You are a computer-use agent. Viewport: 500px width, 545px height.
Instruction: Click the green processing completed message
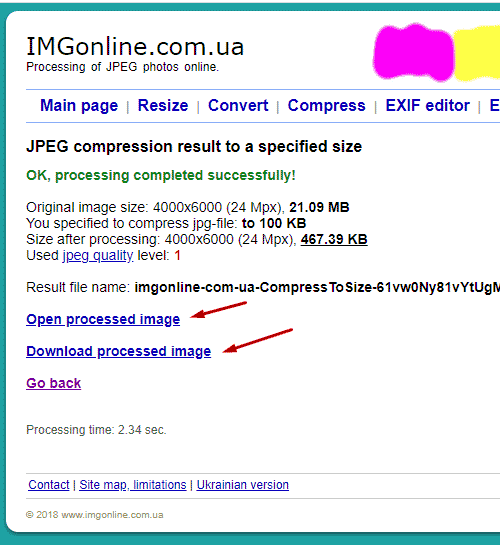tap(161, 176)
